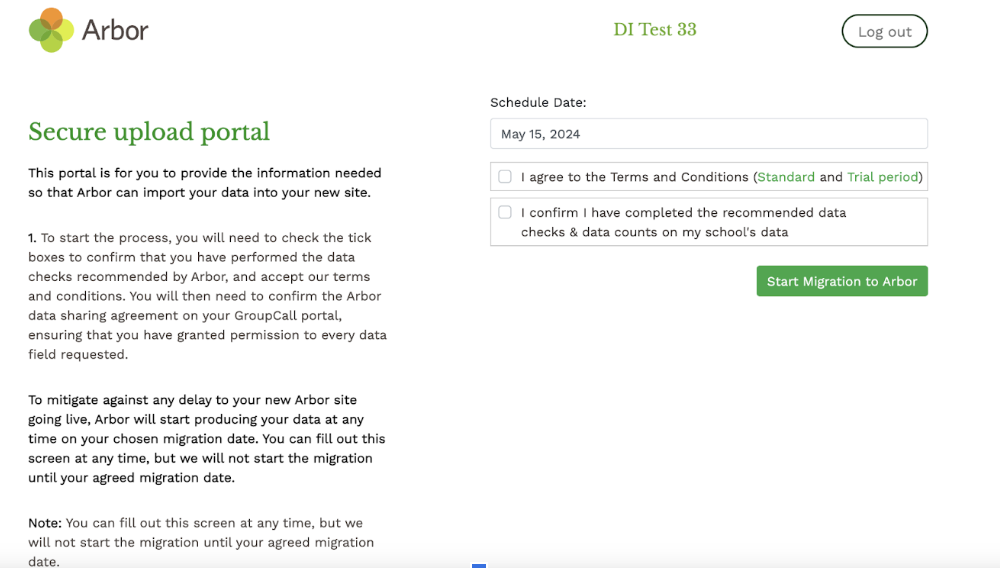Click the Note paragraph at the bottom
The height and width of the screenshot is (568, 1000).
coord(200,542)
